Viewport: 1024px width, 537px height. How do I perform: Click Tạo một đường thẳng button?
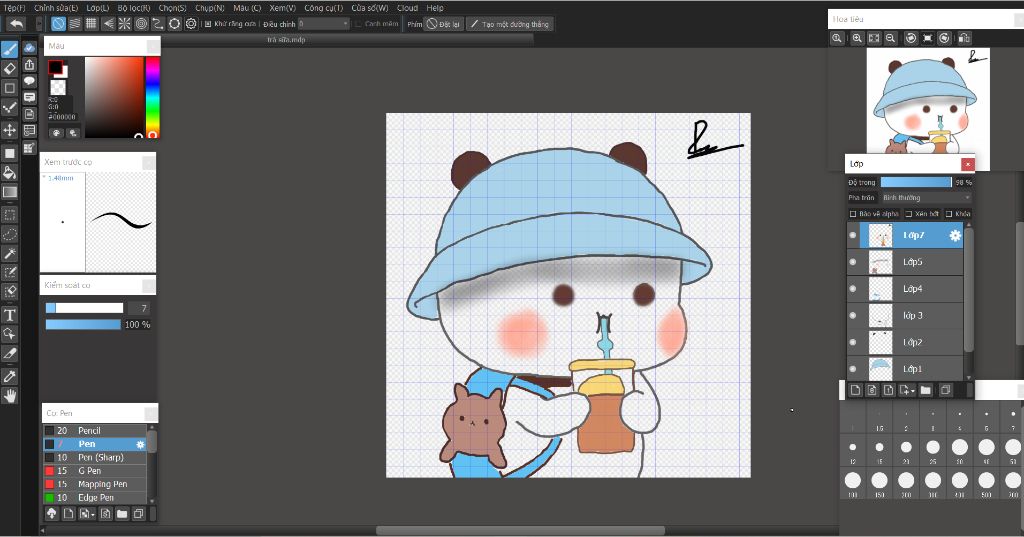pyautogui.click(x=510, y=24)
